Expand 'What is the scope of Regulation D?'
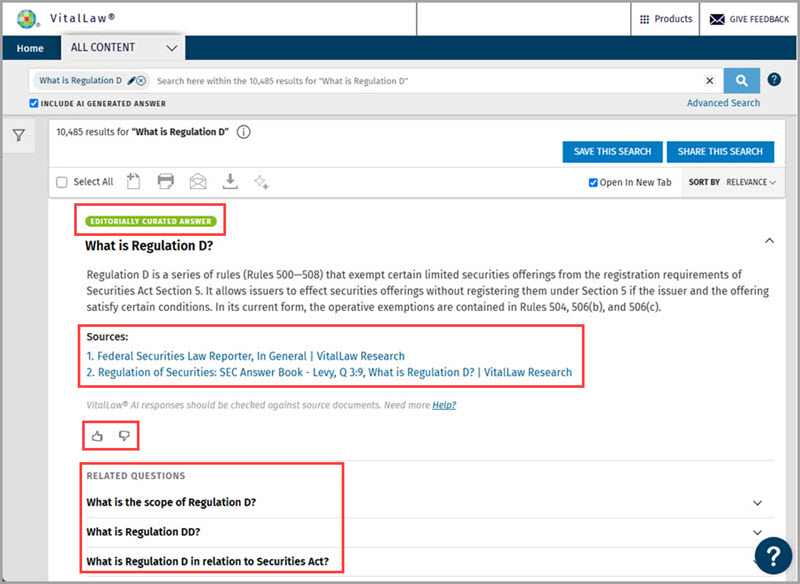Viewport: 800px width, 584px height. (758, 503)
